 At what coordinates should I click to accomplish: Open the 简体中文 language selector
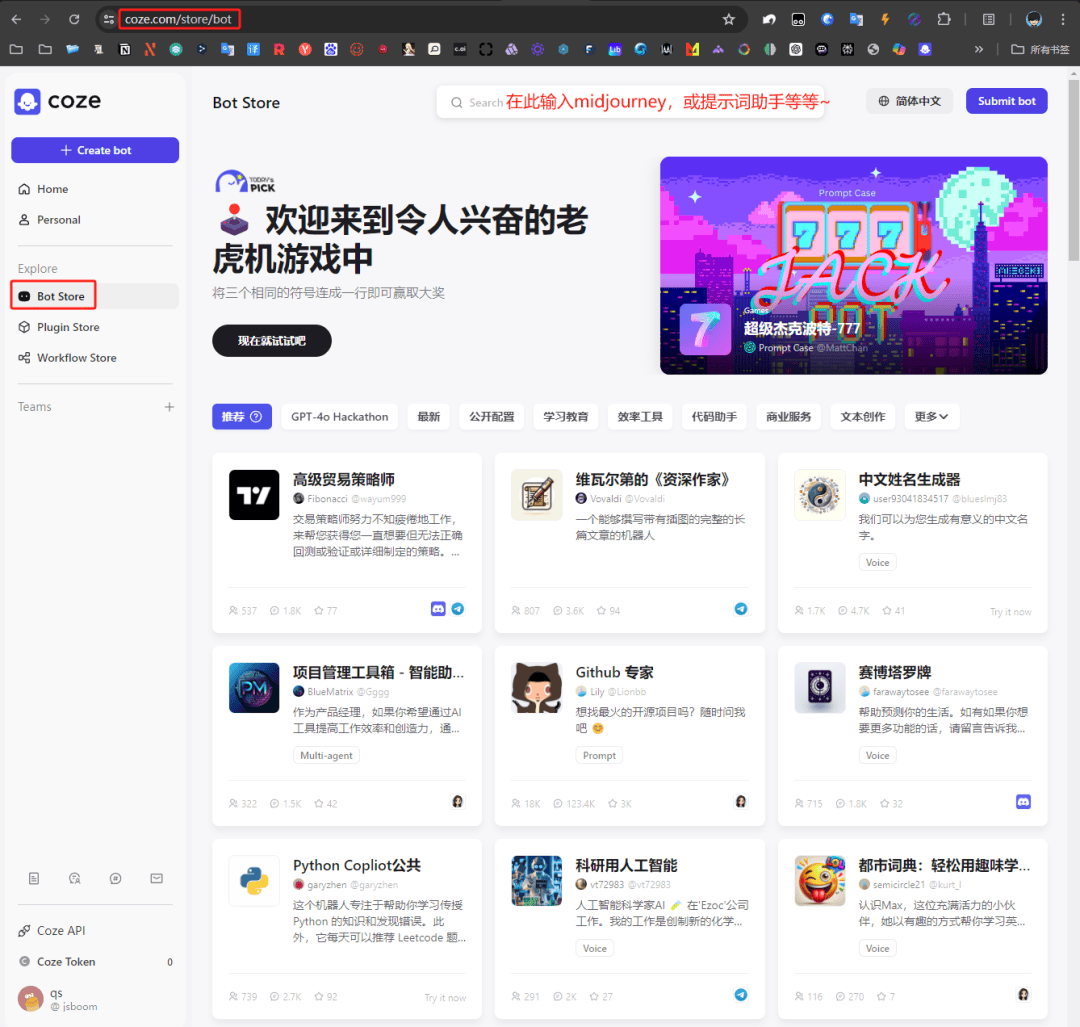click(909, 101)
